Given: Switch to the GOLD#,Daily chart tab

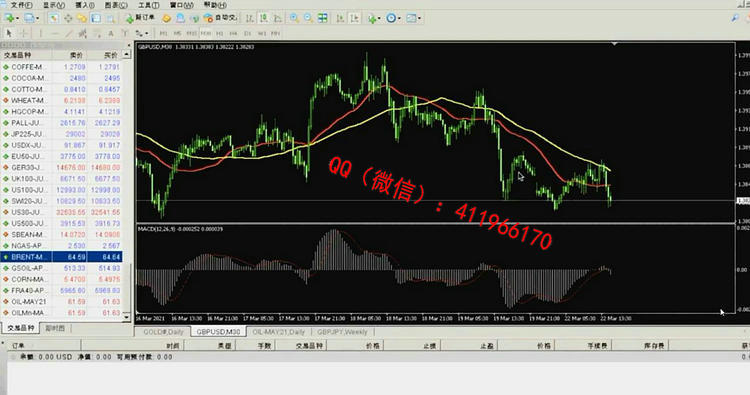Looking at the screenshot, I should pos(163,332).
